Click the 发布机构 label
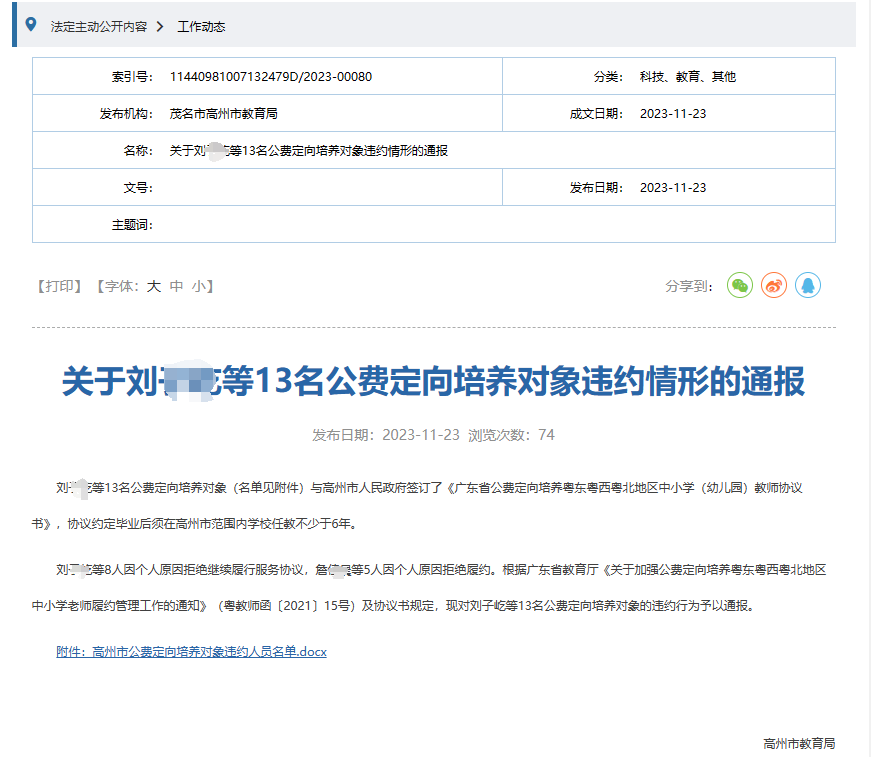This screenshot has height=757, width=871. (126, 114)
